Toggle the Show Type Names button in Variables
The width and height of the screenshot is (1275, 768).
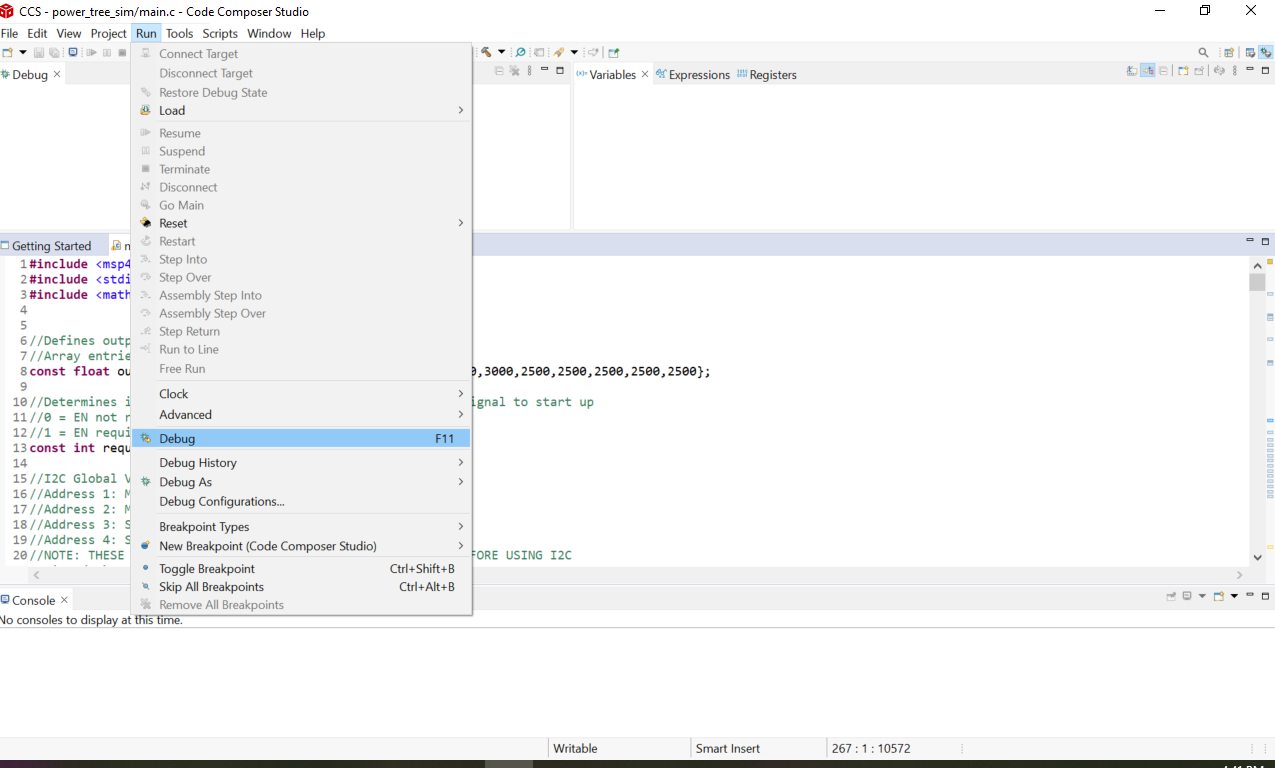(x=1132, y=71)
